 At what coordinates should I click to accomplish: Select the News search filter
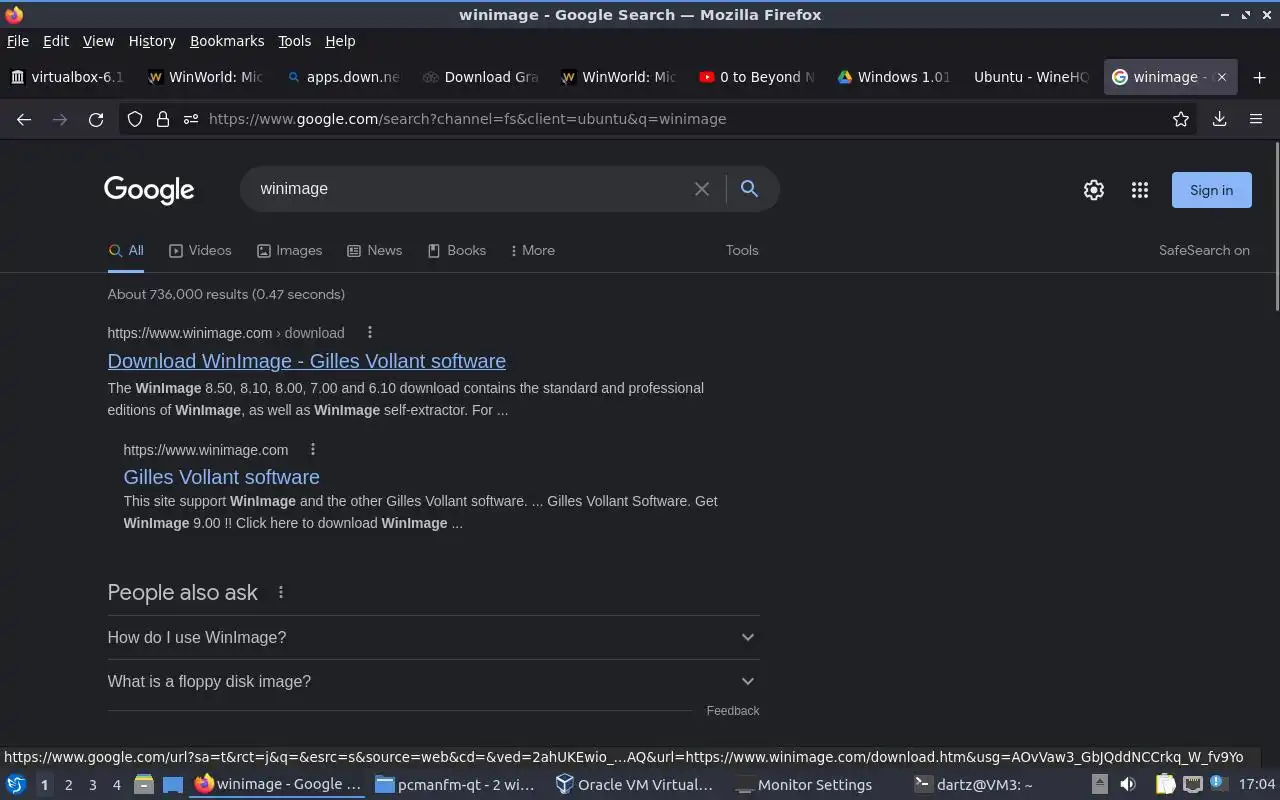pos(374,251)
